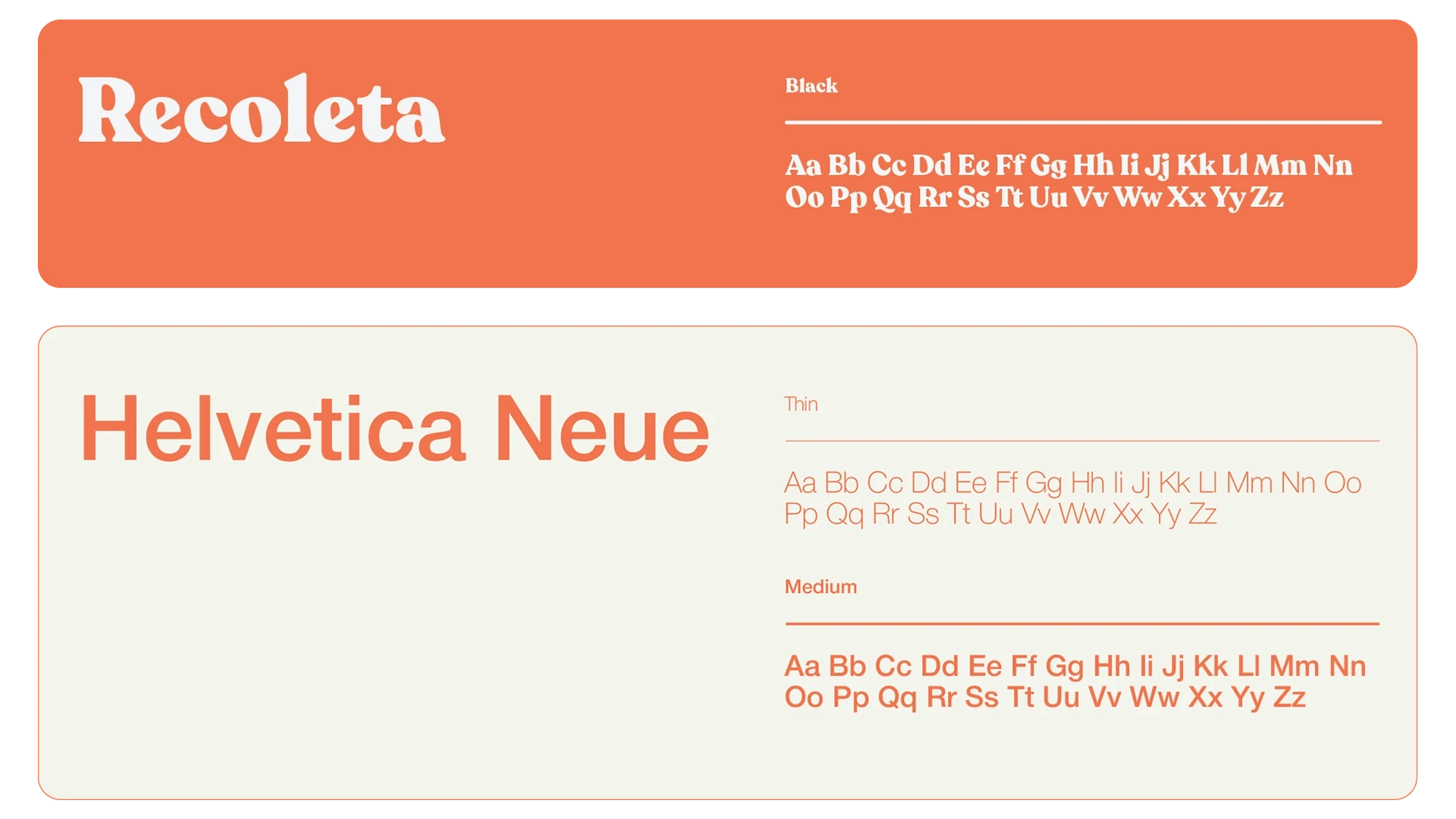
Task: Click the Aa pair in Recoleta Black sample
Action: point(803,165)
